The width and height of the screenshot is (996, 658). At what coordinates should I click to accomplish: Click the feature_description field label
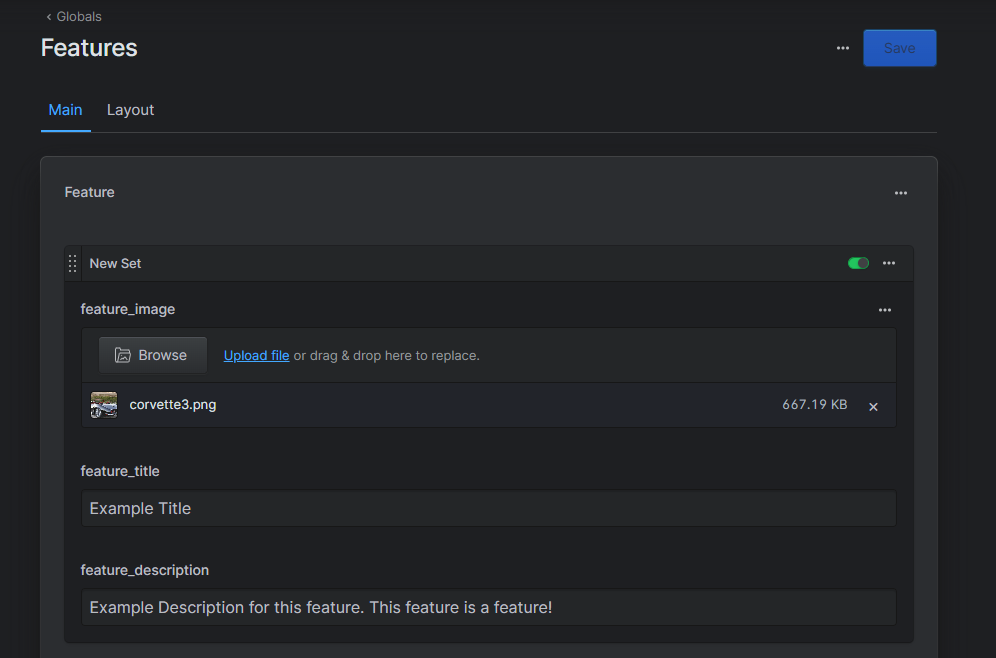[145, 570]
